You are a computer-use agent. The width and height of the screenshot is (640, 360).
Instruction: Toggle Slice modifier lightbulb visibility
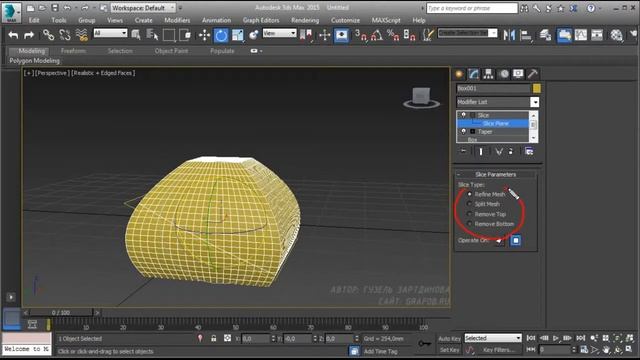click(x=463, y=115)
